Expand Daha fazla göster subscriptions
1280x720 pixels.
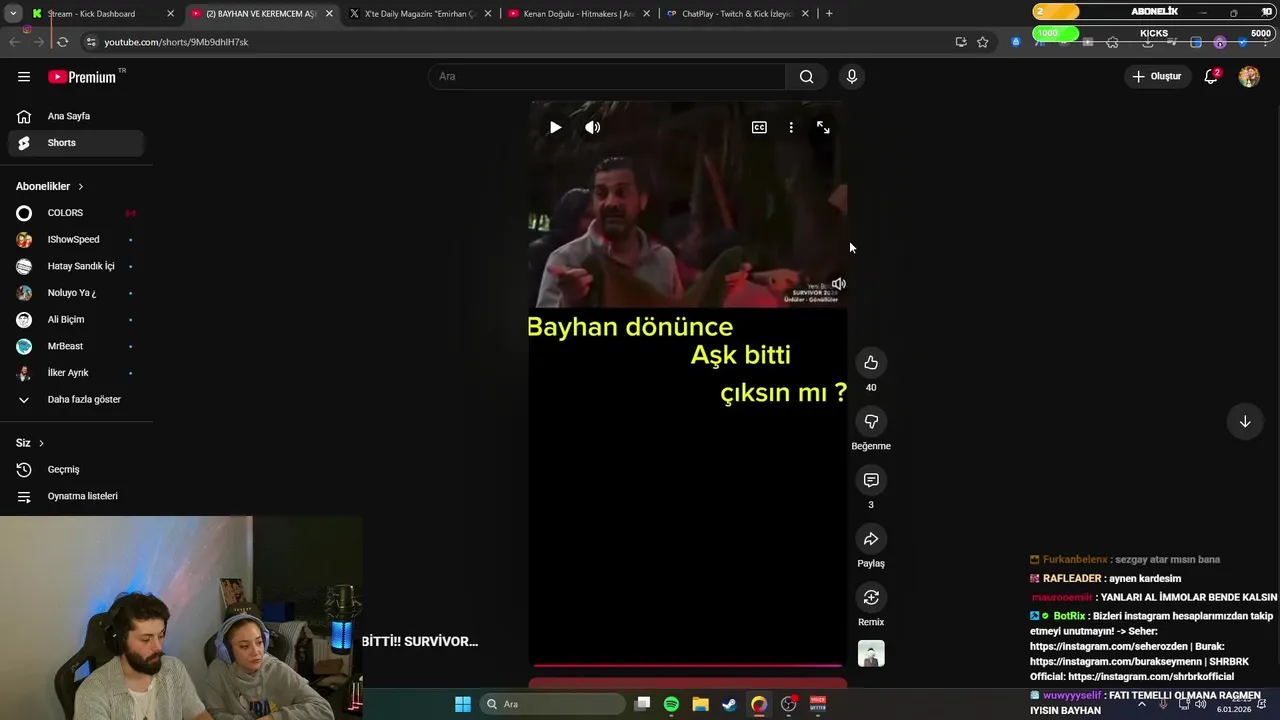pyautogui.click(x=76, y=400)
